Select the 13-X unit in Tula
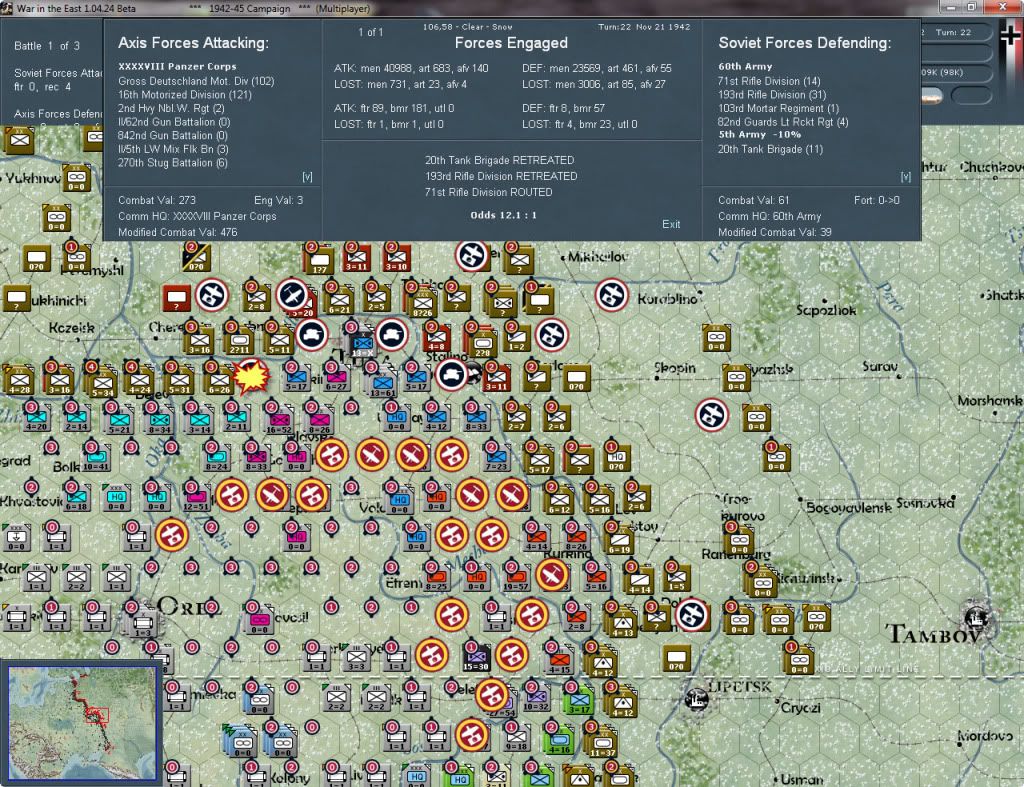 point(362,344)
